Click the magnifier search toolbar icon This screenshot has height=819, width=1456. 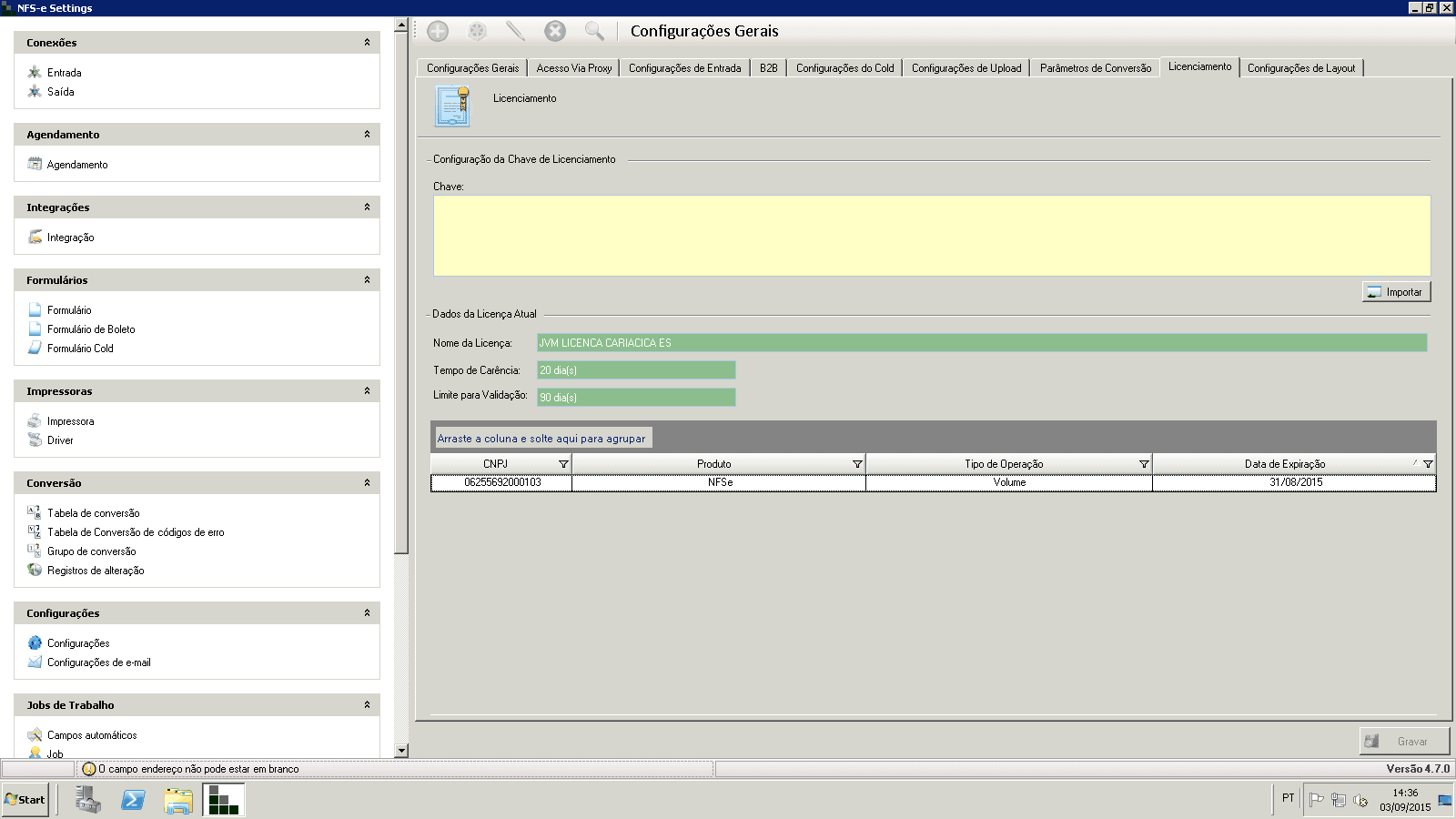tap(594, 32)
